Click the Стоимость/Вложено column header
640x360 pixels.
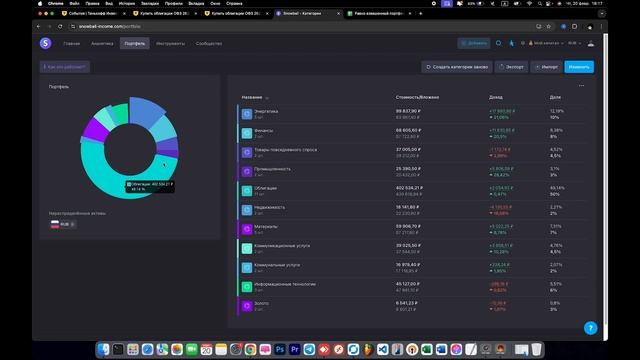417,97
